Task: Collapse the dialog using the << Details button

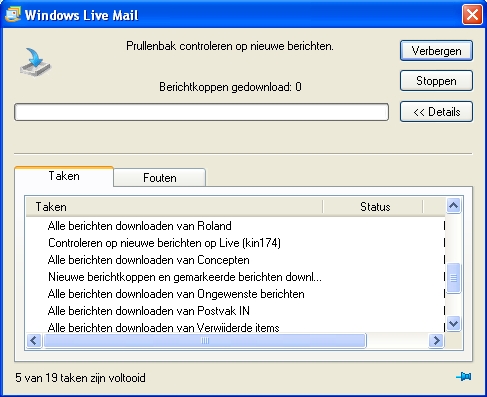Action: (x=436, y=112)
